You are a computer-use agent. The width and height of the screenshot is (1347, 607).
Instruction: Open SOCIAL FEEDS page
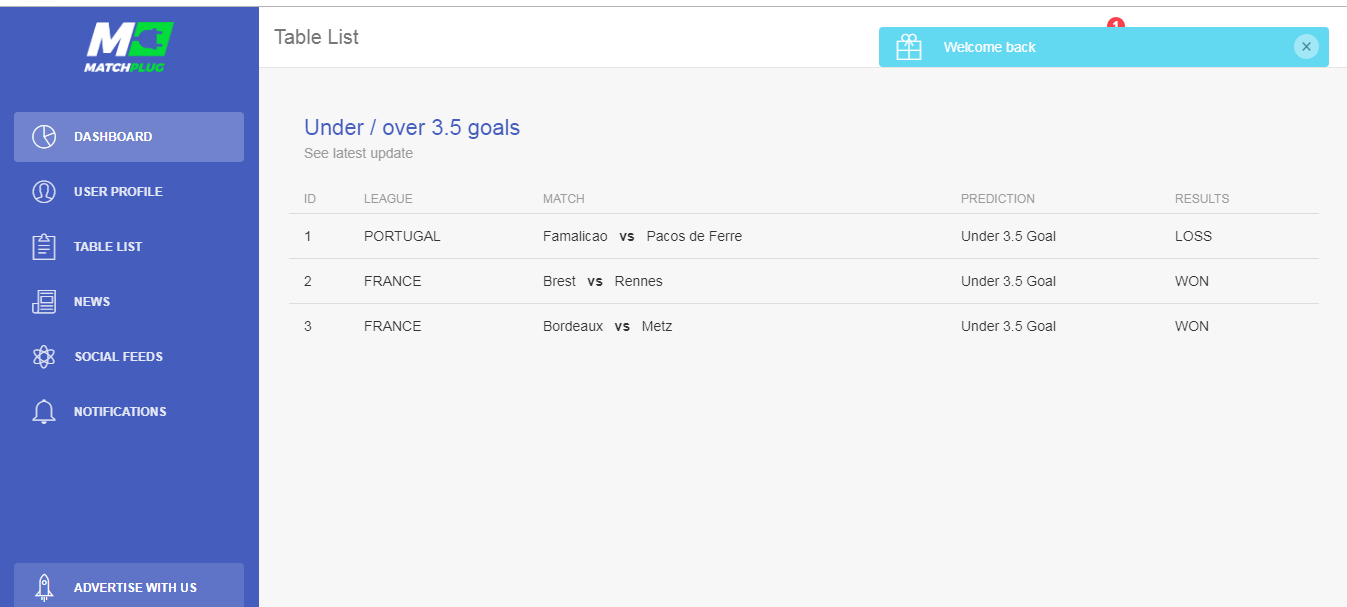129,357
